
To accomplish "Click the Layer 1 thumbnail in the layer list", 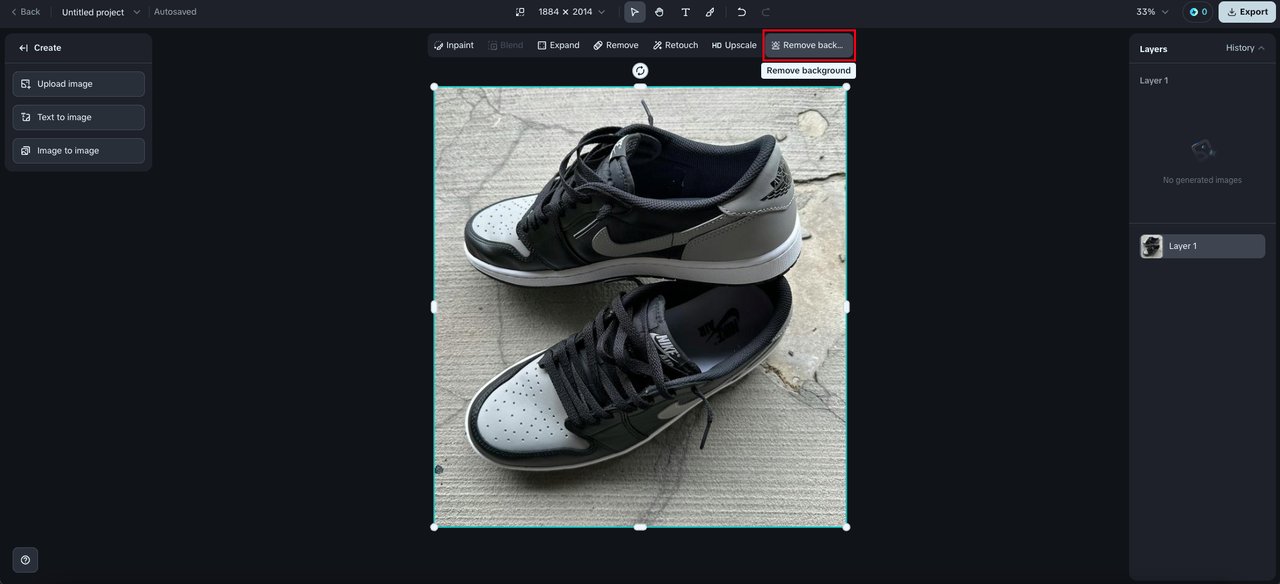I will tap(1152, 246).
